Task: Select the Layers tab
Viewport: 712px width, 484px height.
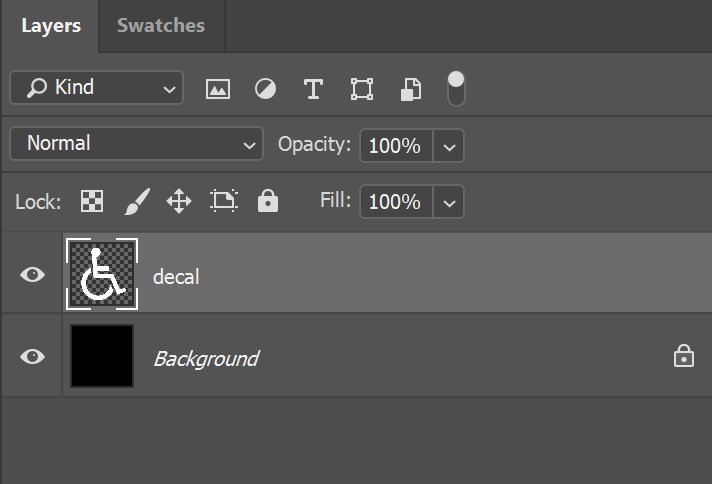Action: [x=51, y=25]
